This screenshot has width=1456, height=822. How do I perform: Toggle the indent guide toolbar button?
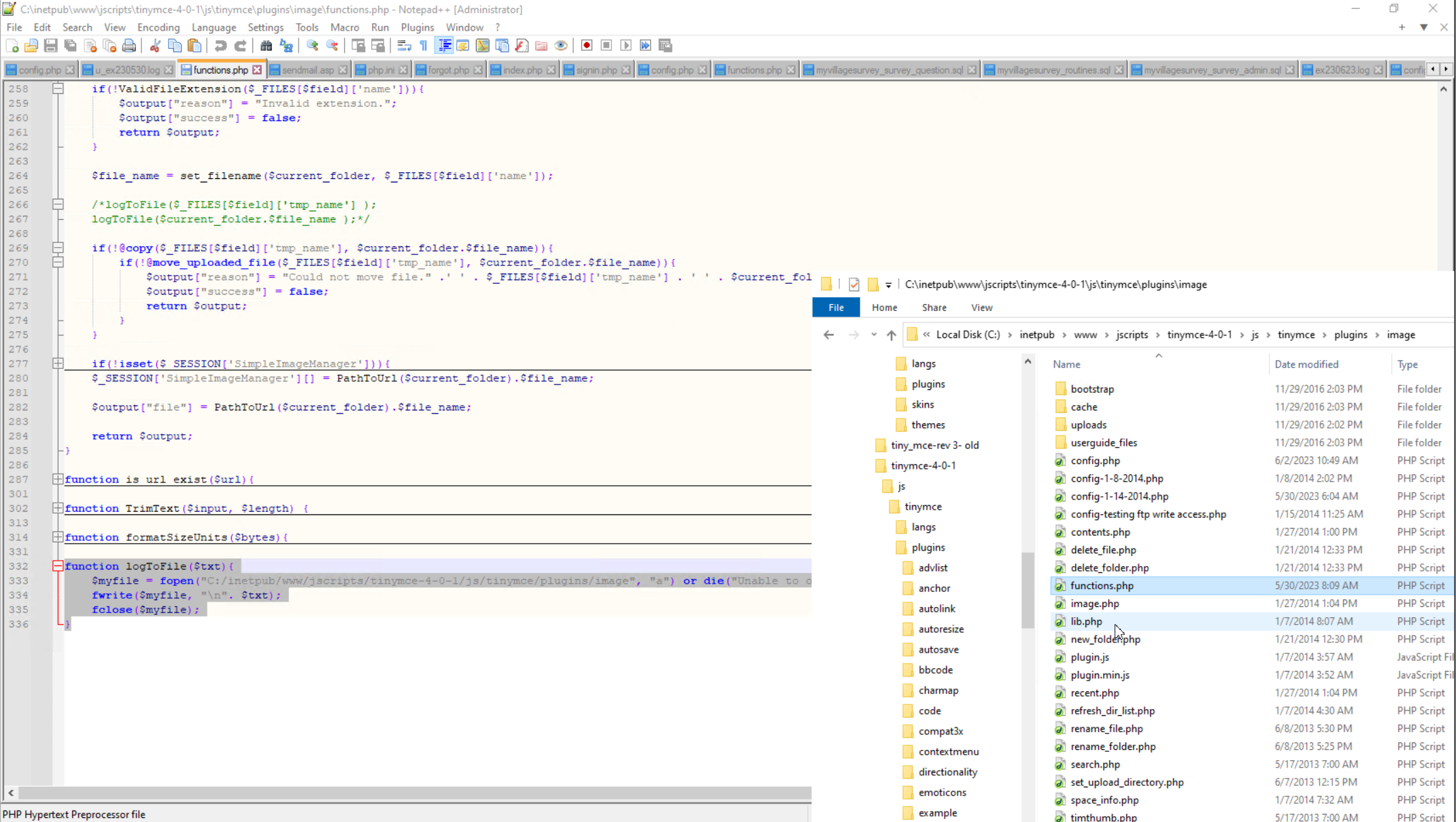click(444, 46)
